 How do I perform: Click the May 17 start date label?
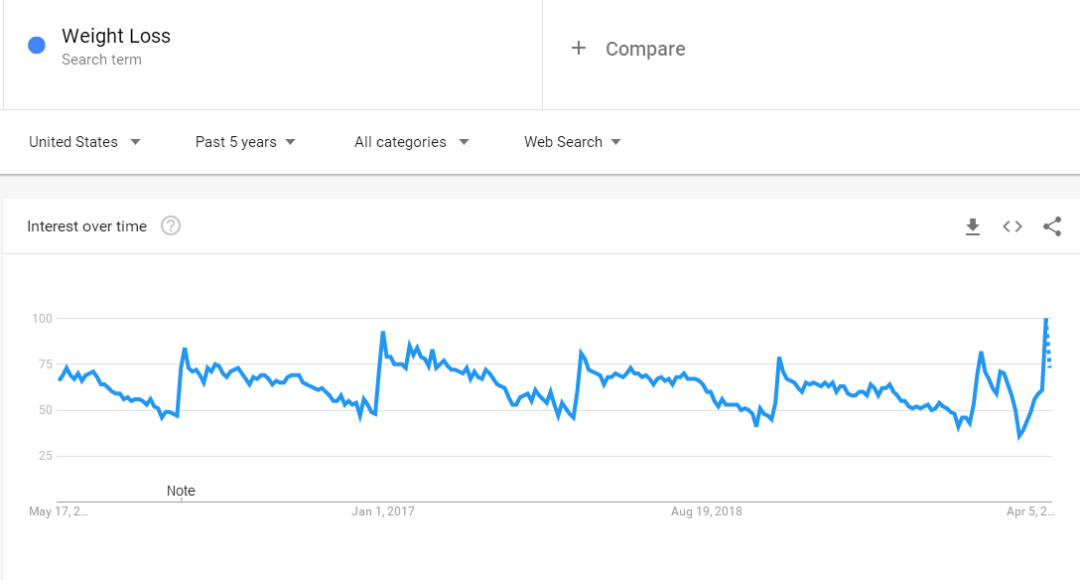(x=58, y=511)
